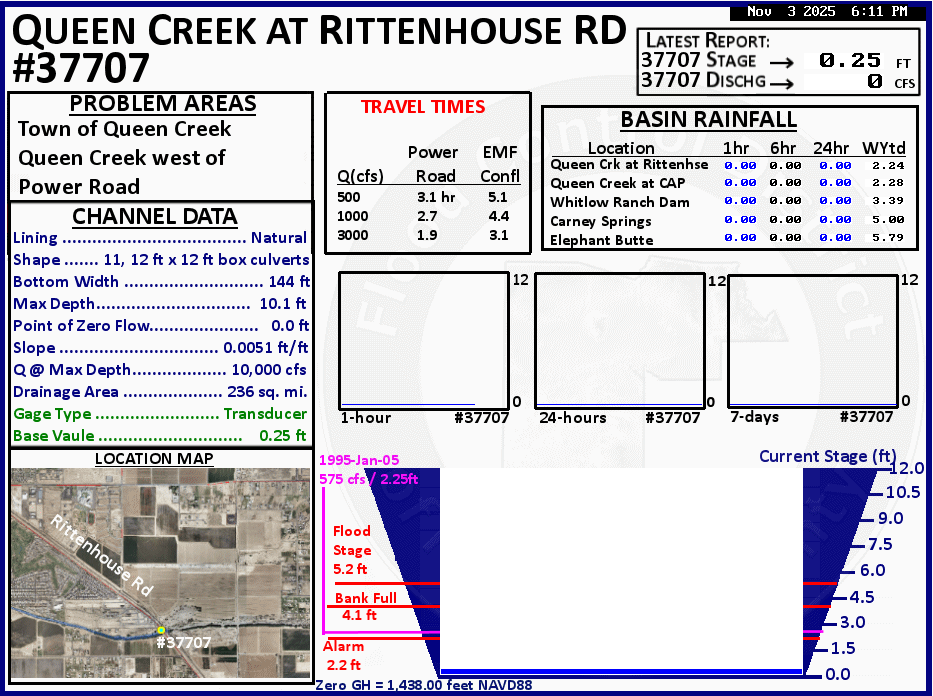Open the 7-days stage graph
Image resolution: width=933 pixels, height=696 pixels.
[x=813, y=339]
